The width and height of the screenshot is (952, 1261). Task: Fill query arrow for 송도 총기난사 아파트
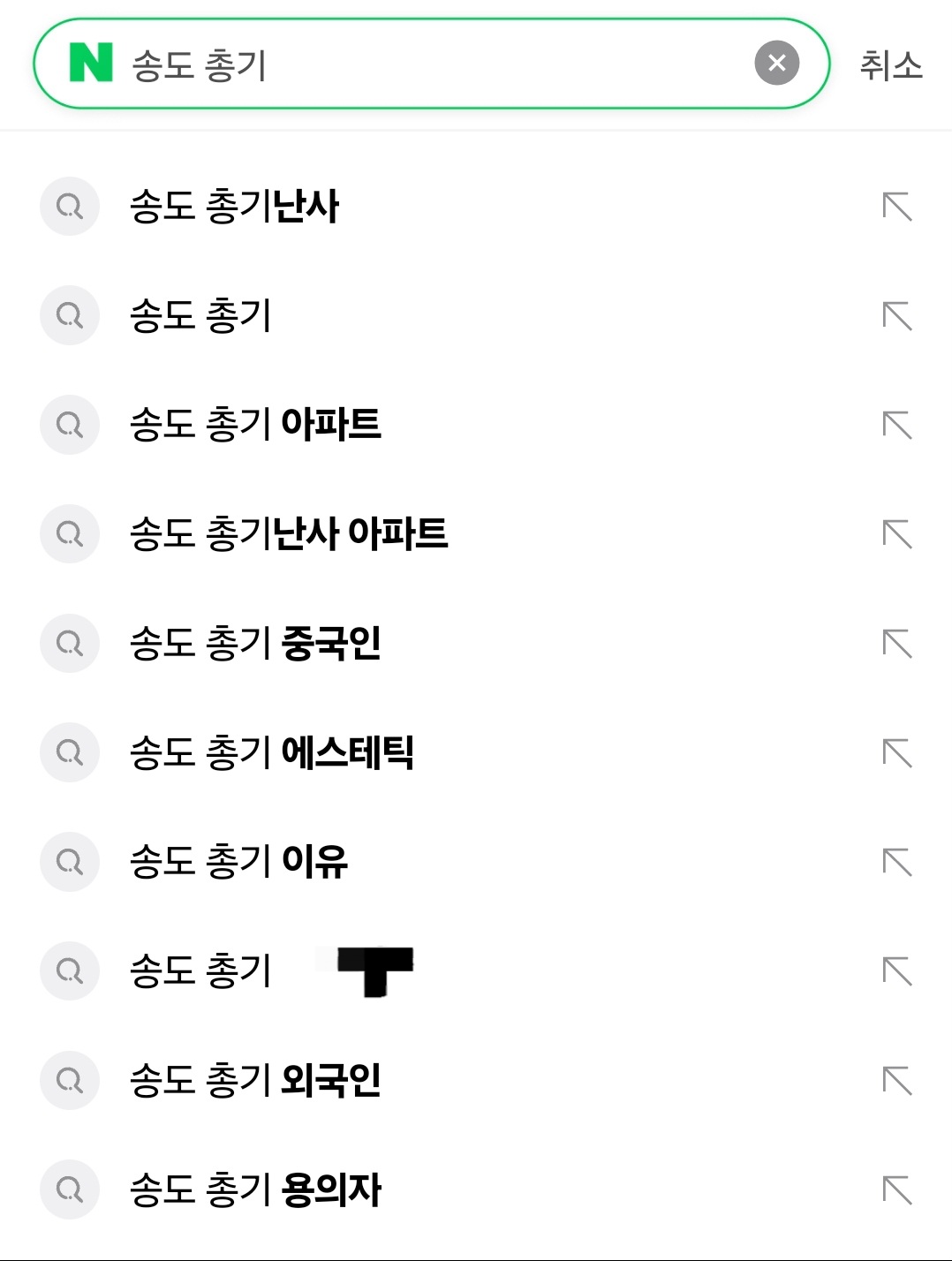pos(896,534)
